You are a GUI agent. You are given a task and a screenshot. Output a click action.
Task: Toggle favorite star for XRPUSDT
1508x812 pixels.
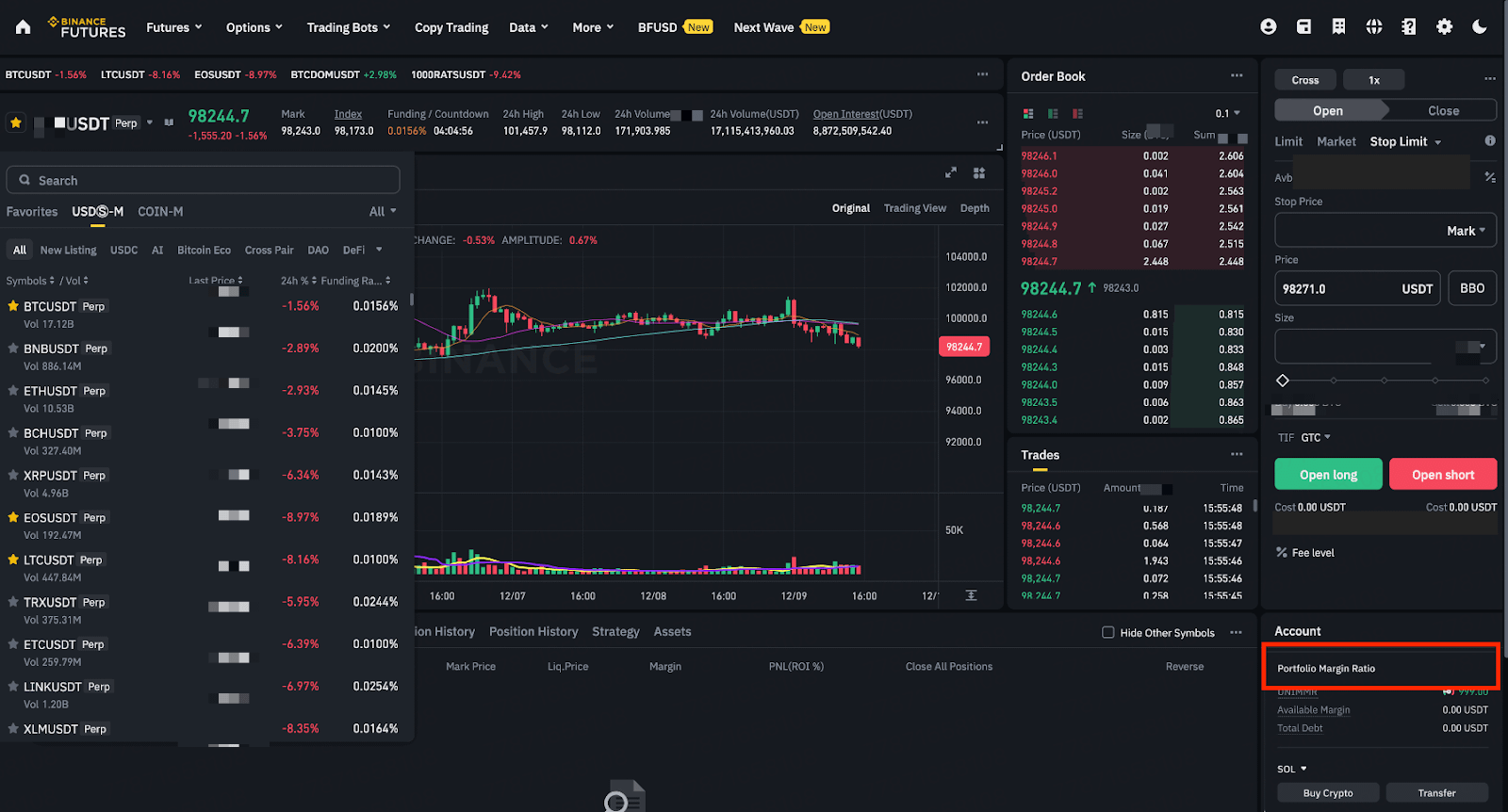click(13, 475)
